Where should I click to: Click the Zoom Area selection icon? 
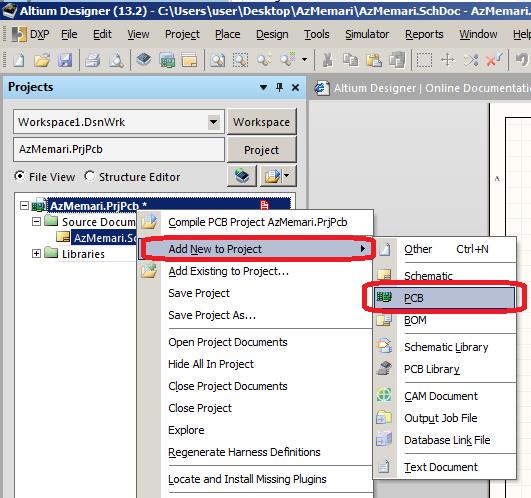click(240, 60)
